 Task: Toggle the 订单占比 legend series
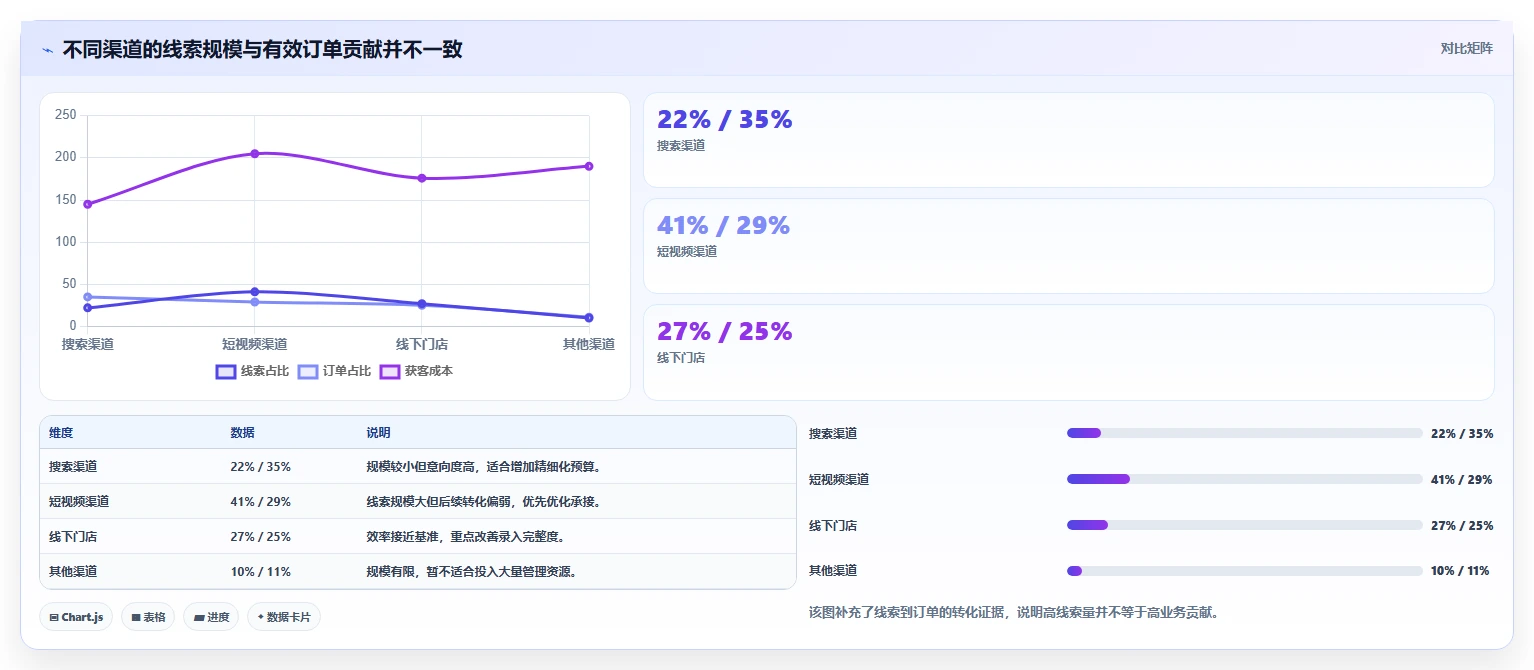pos(335,371)
